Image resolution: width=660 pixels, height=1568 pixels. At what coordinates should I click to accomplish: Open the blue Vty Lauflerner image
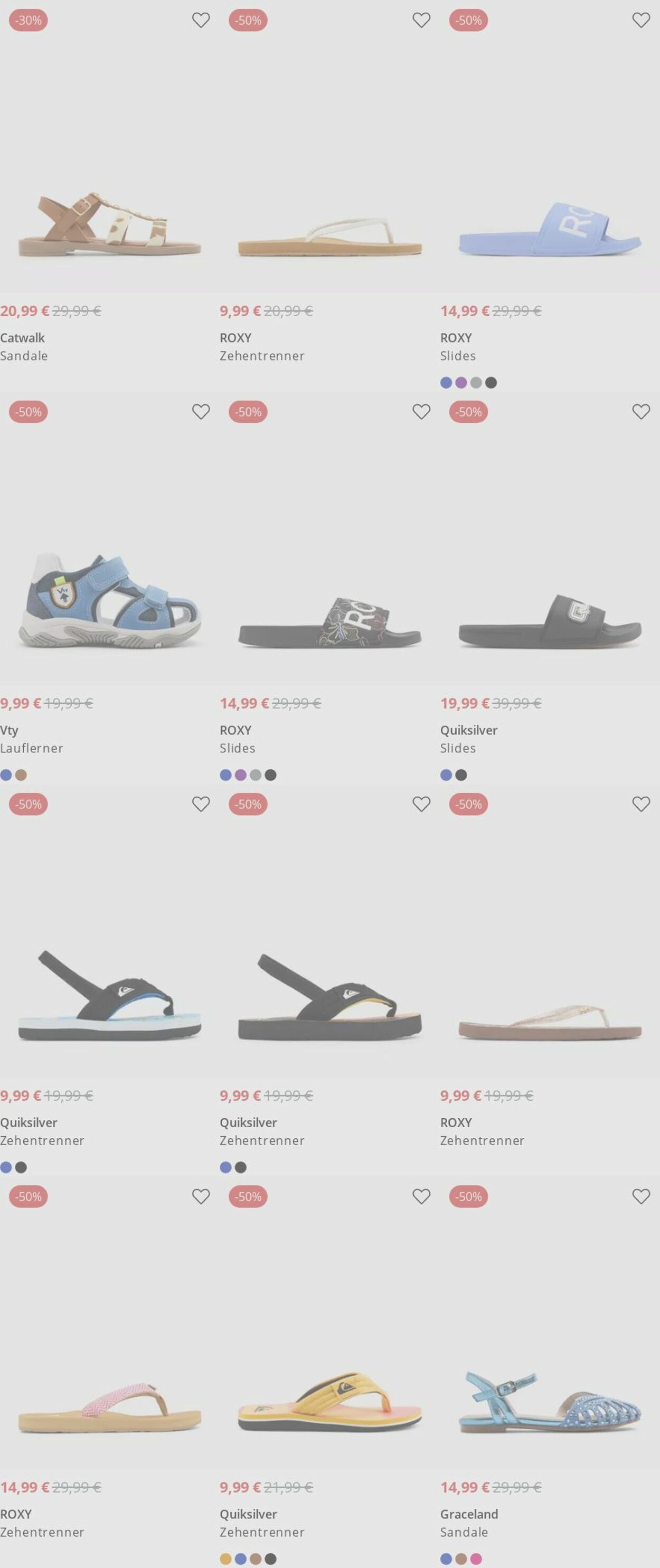point(110,600)
